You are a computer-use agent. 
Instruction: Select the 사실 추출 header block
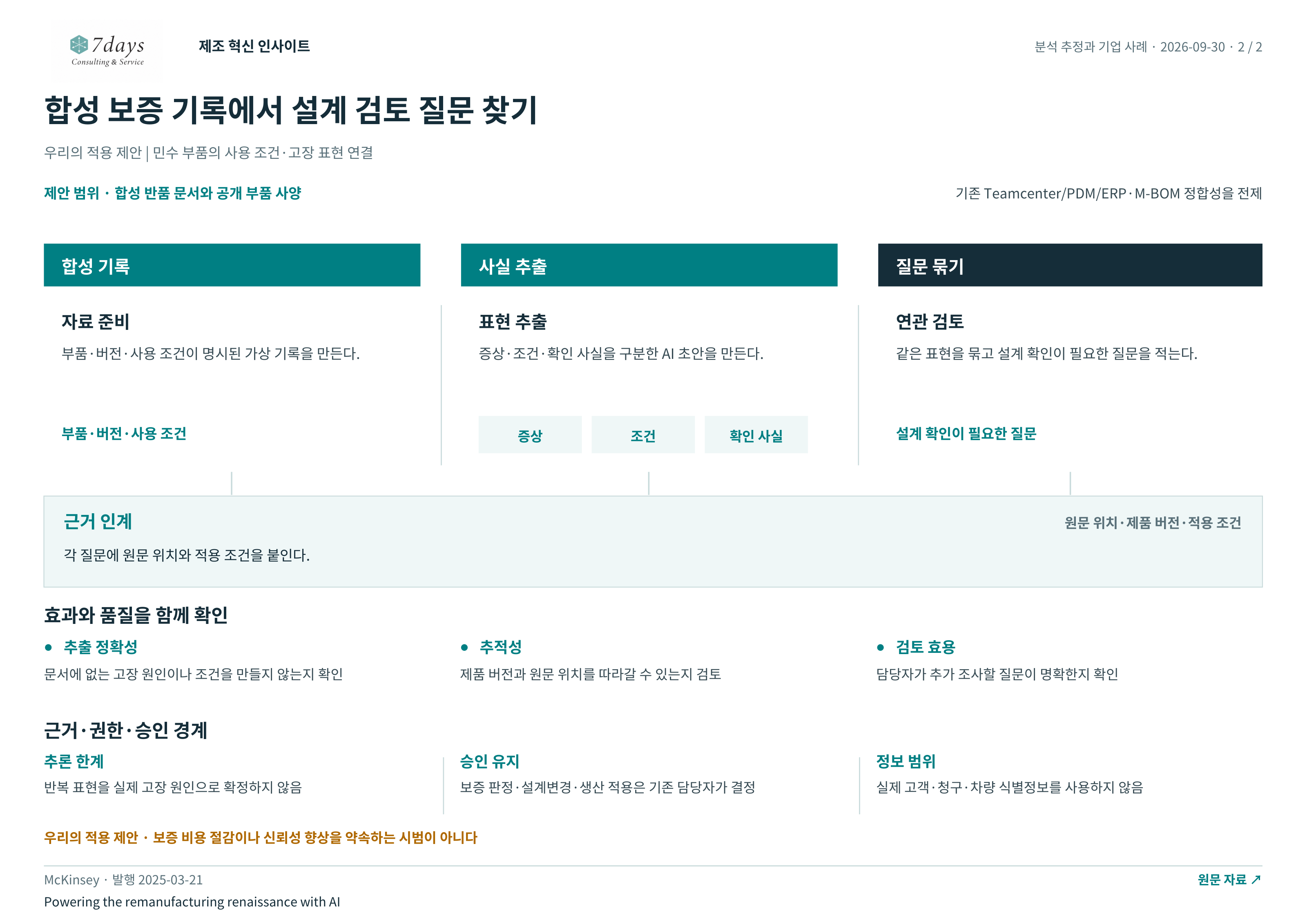coord(649,265)
